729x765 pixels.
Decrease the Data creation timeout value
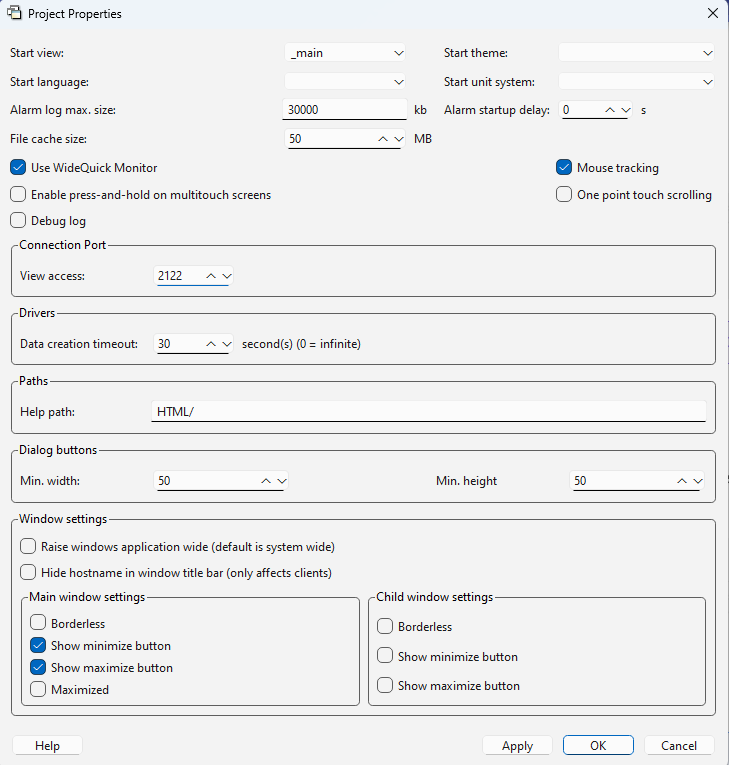click(x=226, y=344)
